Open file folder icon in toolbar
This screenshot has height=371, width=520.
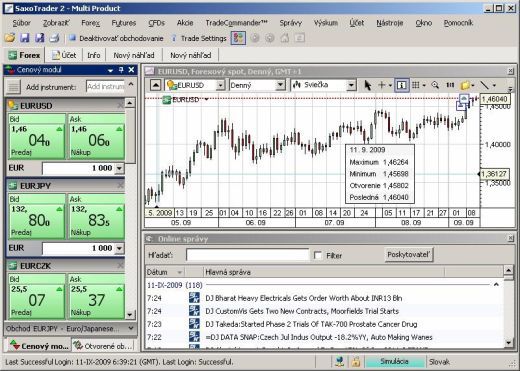pos(10,38)
